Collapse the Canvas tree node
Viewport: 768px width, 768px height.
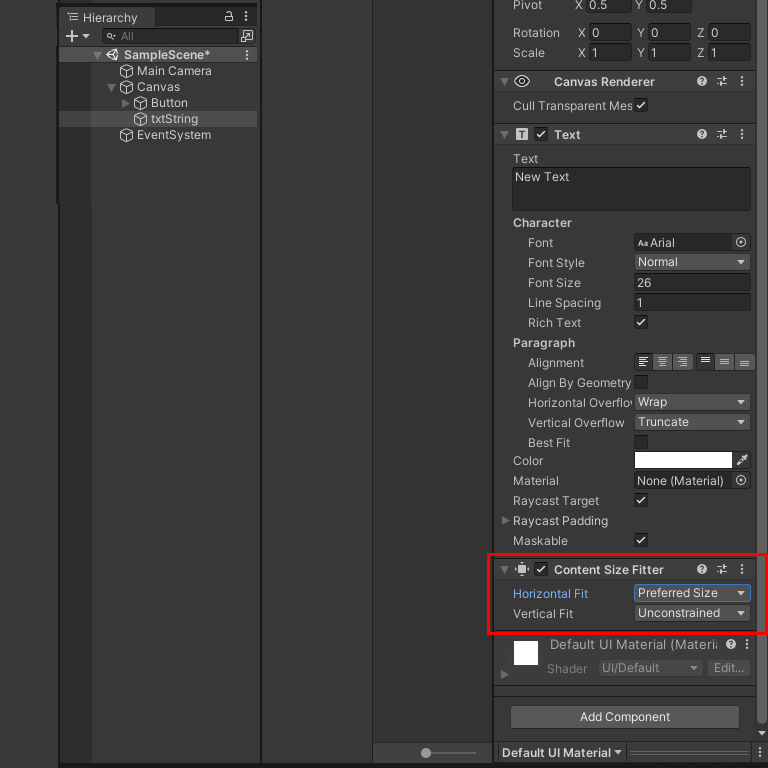[x=111, y=87]
